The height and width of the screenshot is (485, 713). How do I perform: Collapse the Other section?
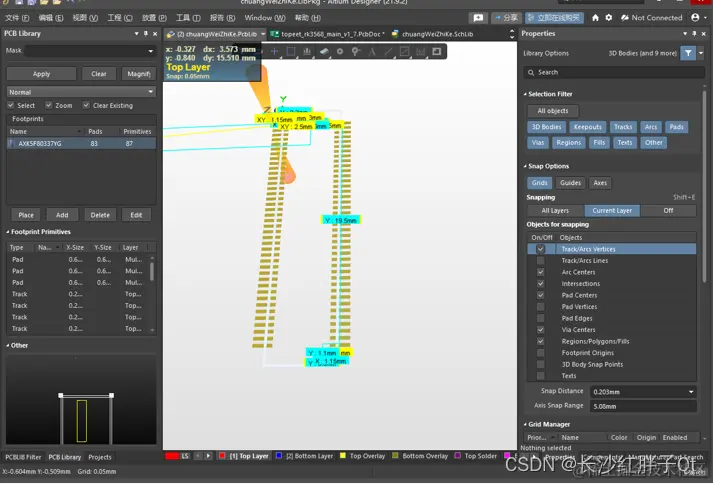(x=8, y=345)
